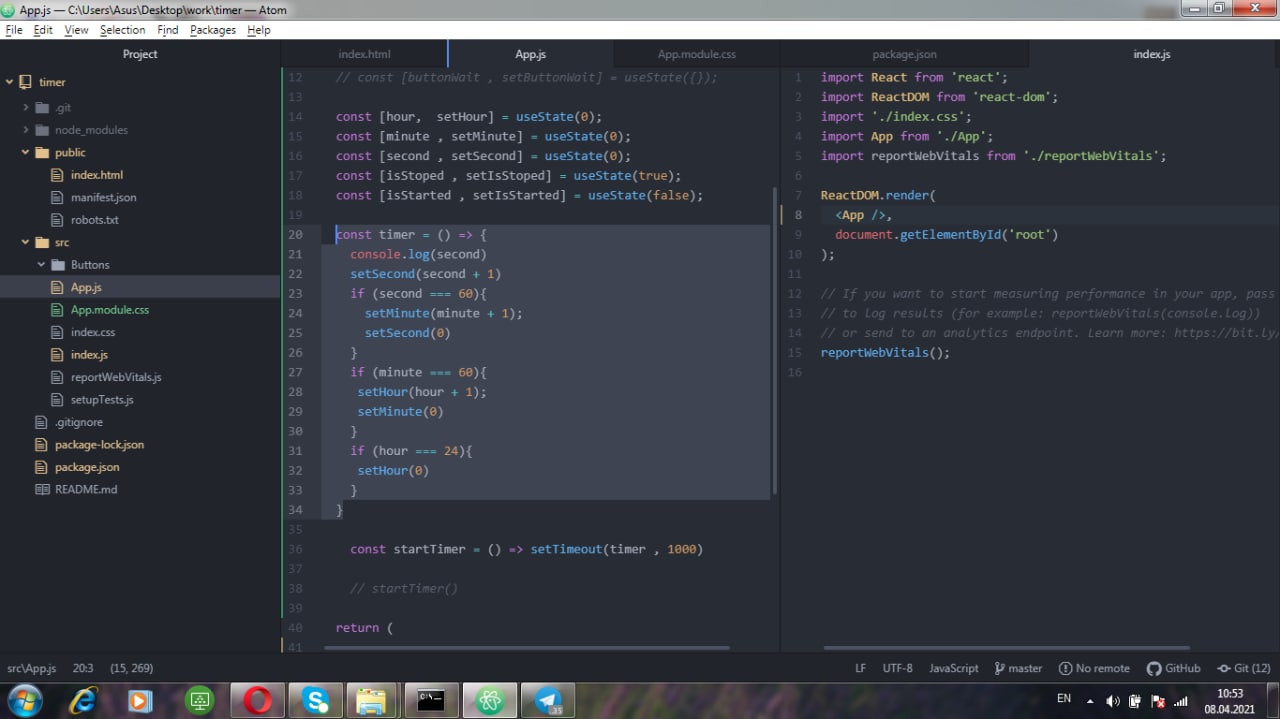This screenshot has height=719, width=1280.
Task: Open Telegram from the taskbar
Action: pos(547,700)
